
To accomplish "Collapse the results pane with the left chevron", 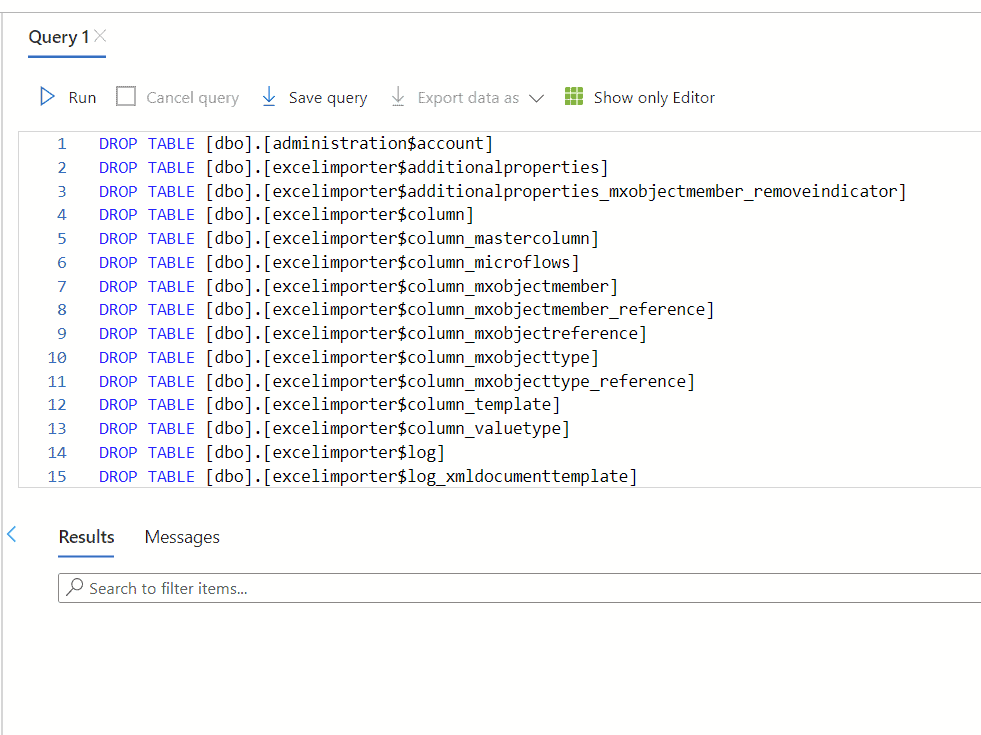I will [12, 536].
